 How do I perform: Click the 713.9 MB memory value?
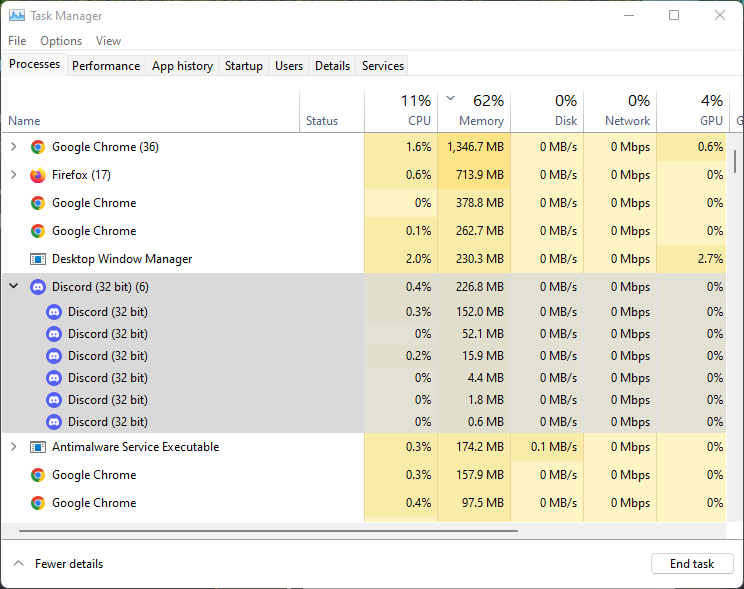pyautogui.click(x=480, y=175)
